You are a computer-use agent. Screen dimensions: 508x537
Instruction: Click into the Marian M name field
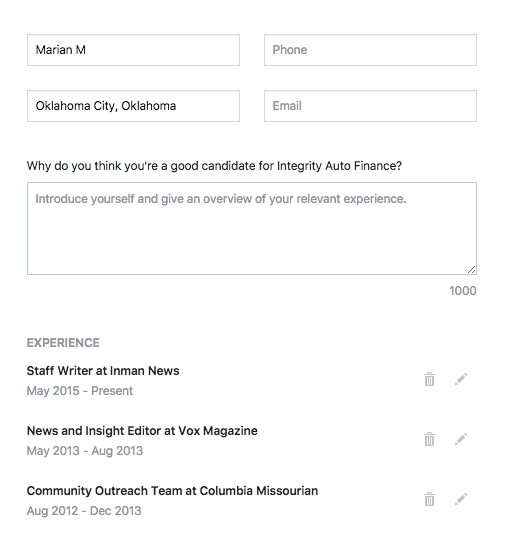coord(133,50)
